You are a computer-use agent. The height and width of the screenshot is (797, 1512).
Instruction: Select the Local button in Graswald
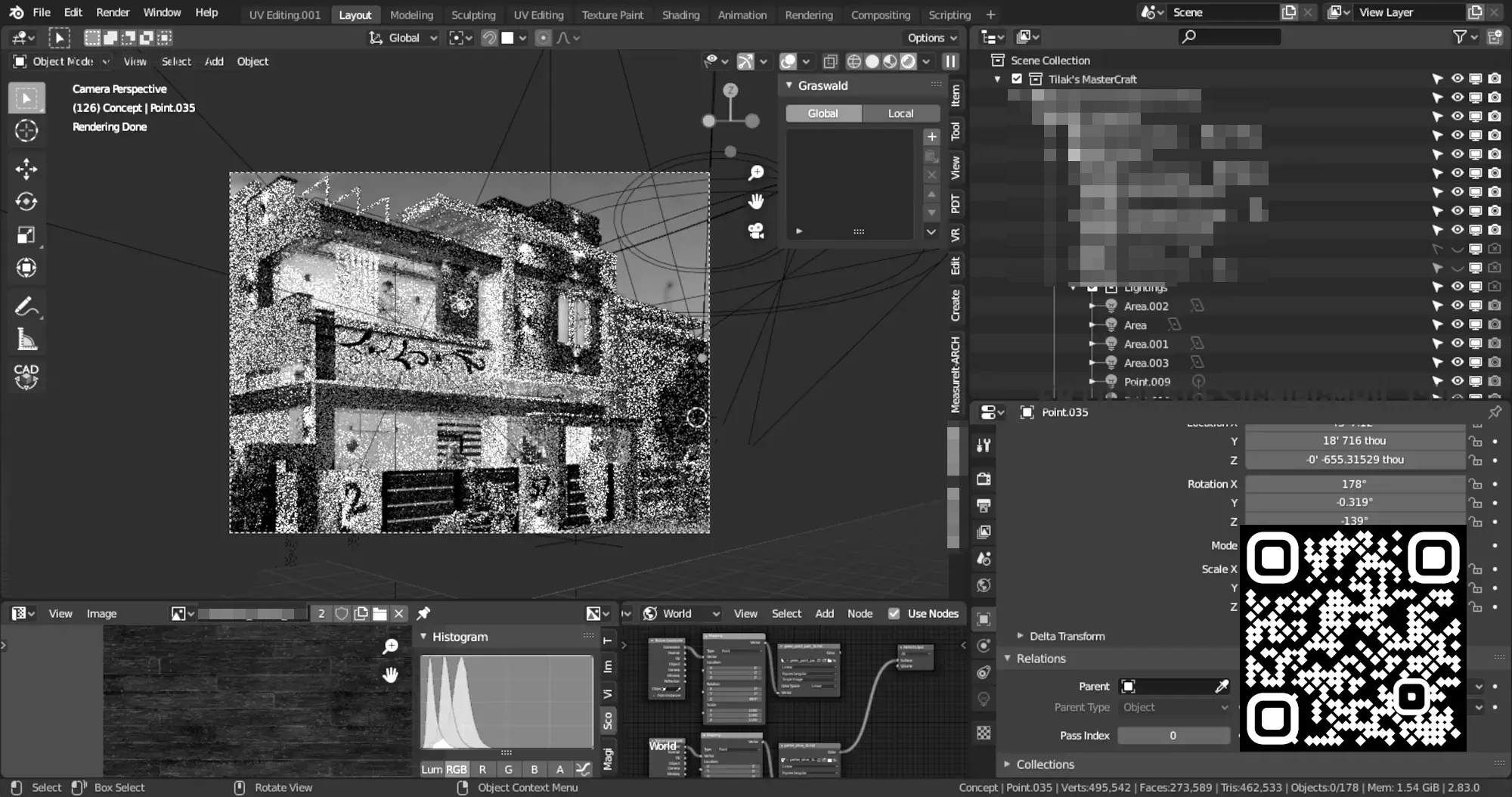(900, 113)
